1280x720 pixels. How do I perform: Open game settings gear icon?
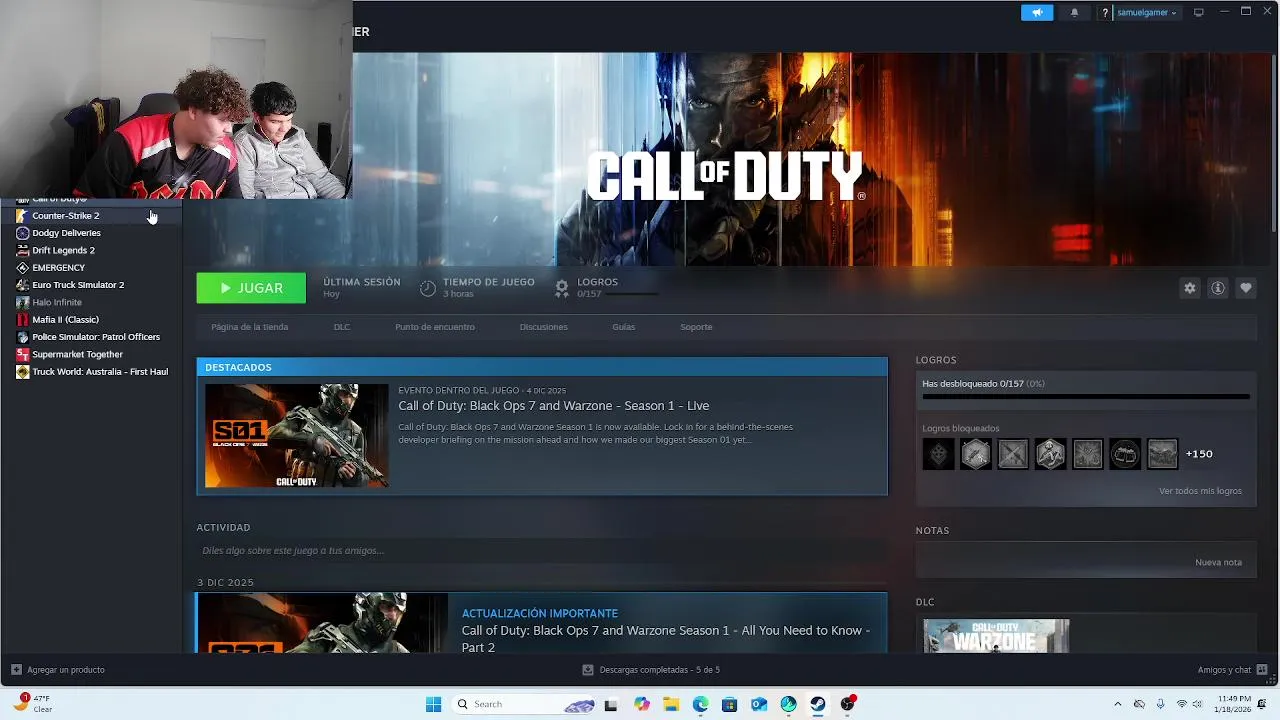coord(1190,288)
